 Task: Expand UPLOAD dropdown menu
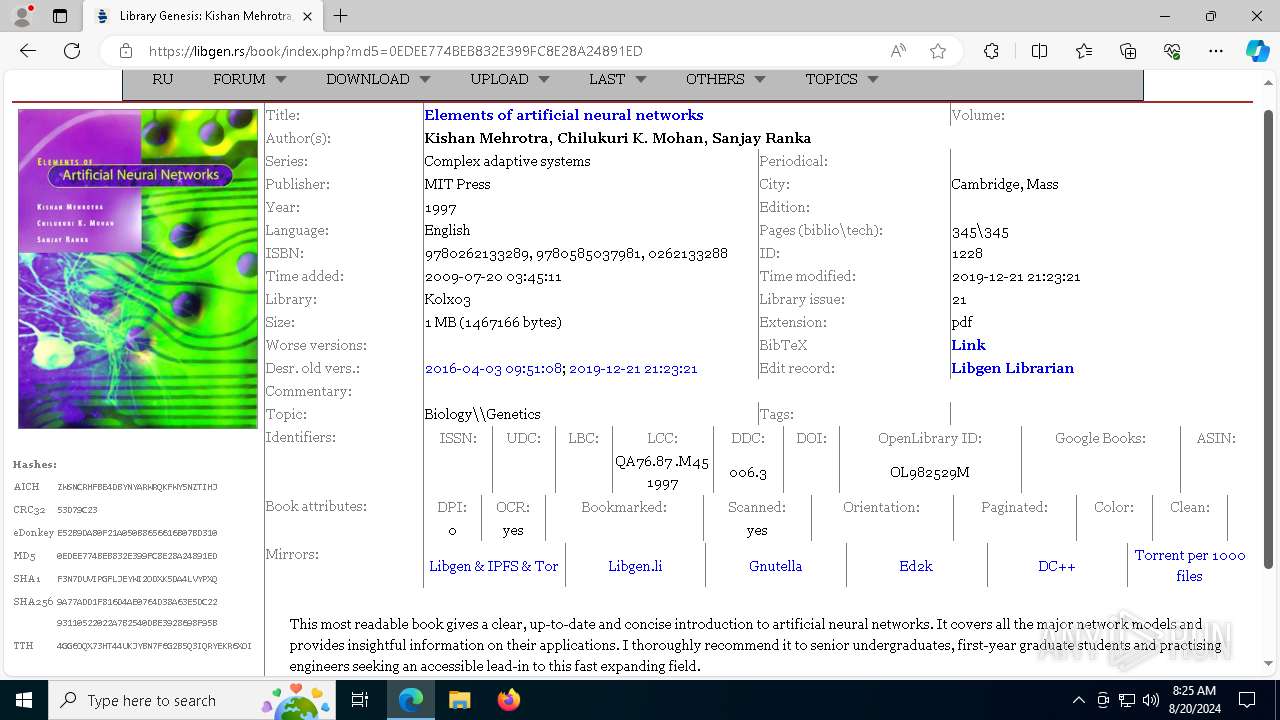coord(510,79)
